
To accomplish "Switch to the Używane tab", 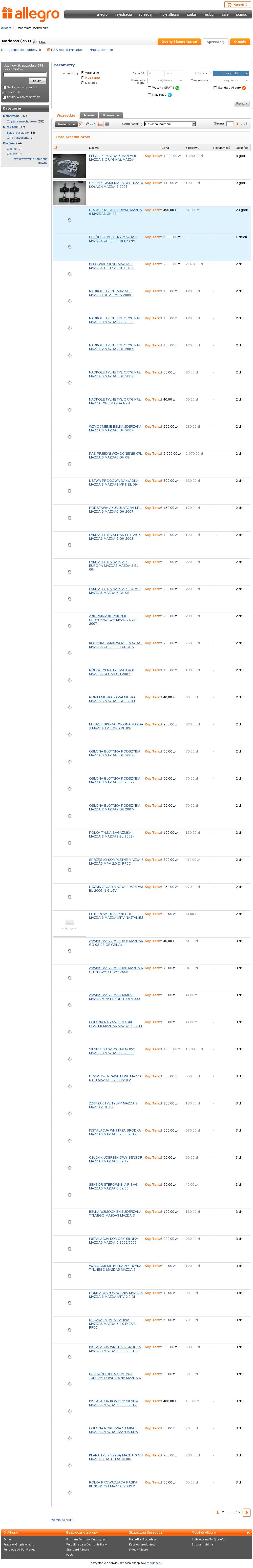I will (111, 115).
